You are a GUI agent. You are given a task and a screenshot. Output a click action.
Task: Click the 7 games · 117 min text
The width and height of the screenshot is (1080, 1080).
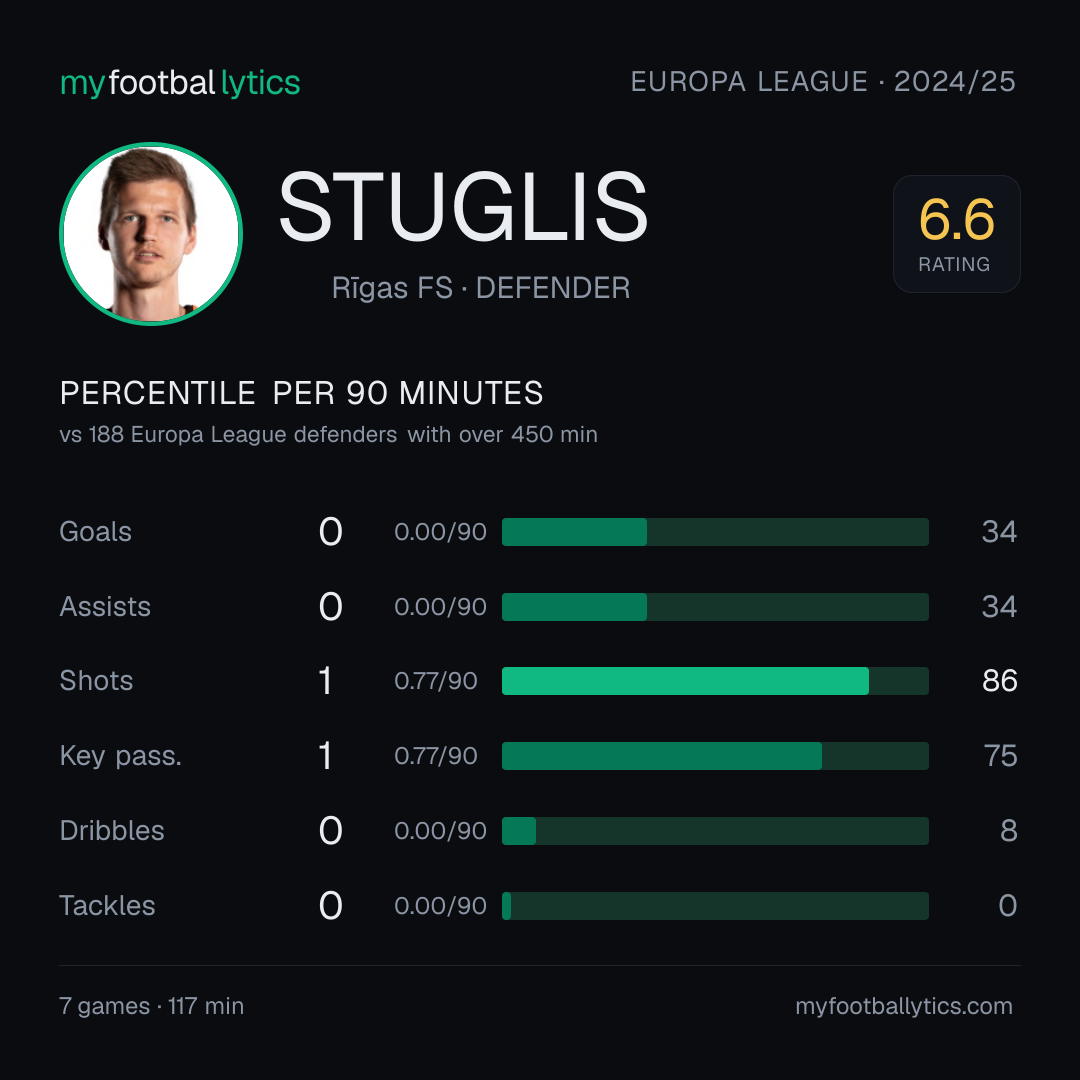tap(152, 1006)
